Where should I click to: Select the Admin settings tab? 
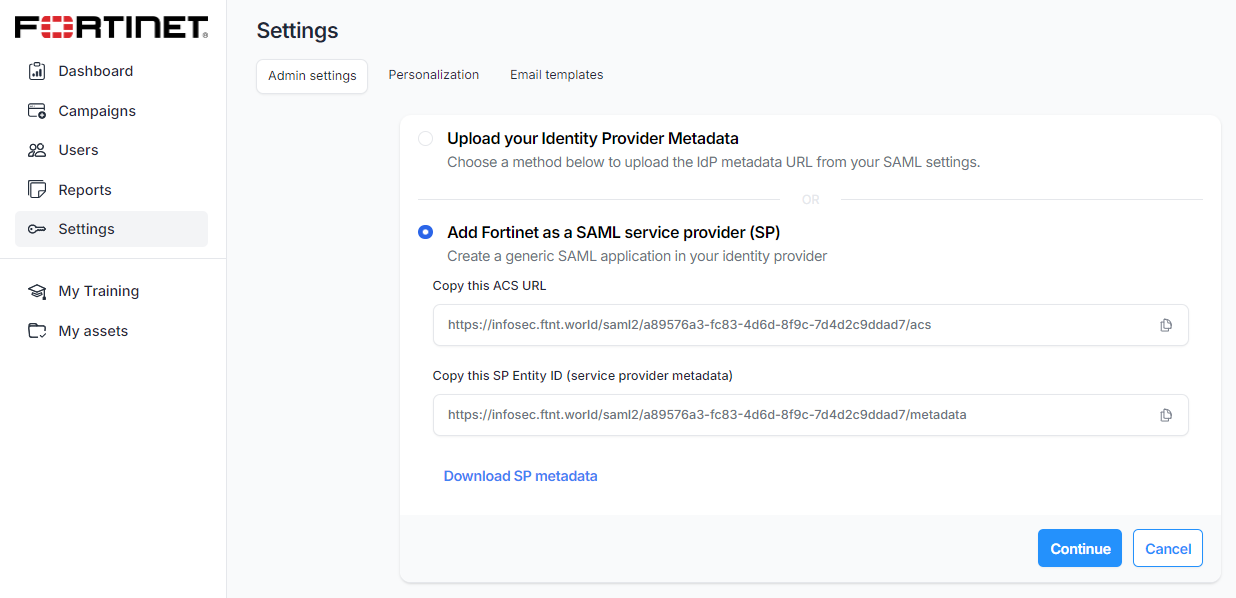[x=312, y=76]
